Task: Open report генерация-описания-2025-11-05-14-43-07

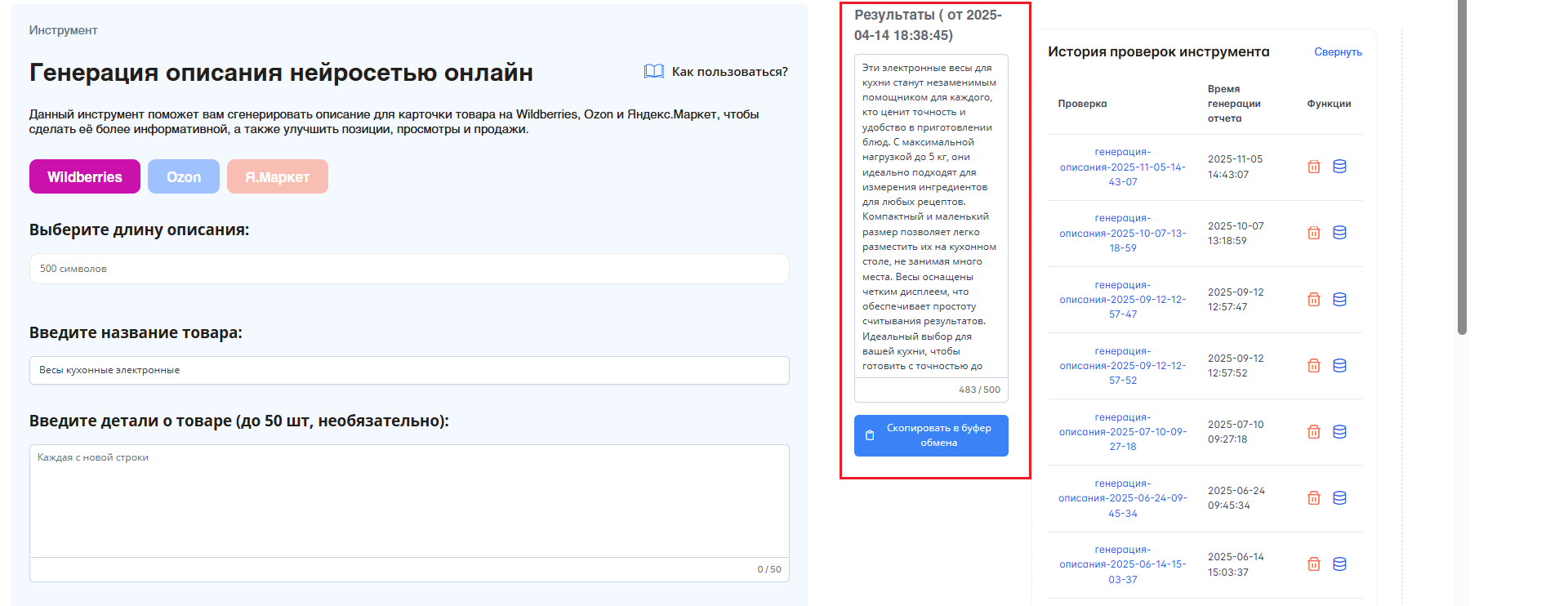Action: point(1122,167)
